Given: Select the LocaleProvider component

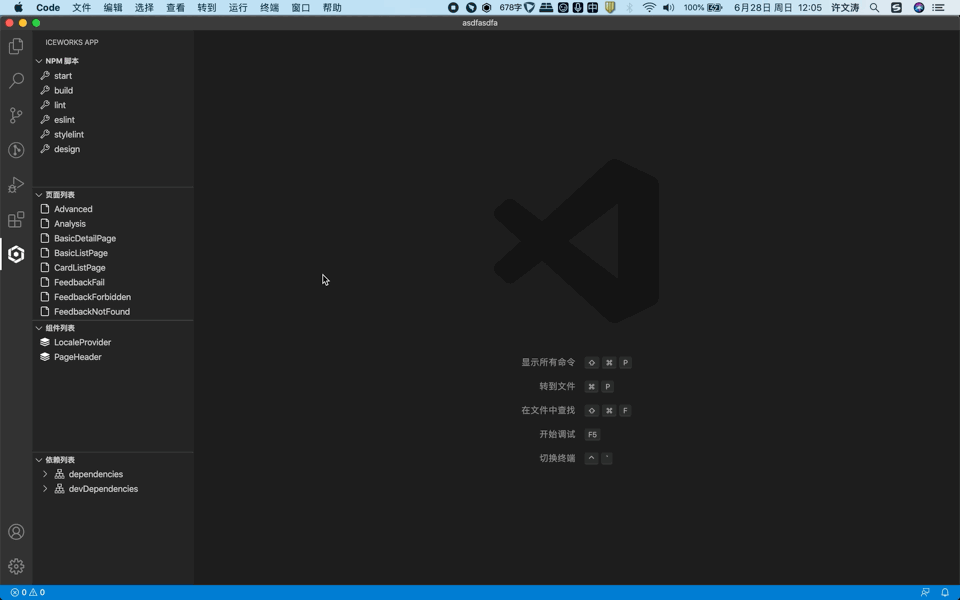Looking at the screenshot, I should 113,343.
